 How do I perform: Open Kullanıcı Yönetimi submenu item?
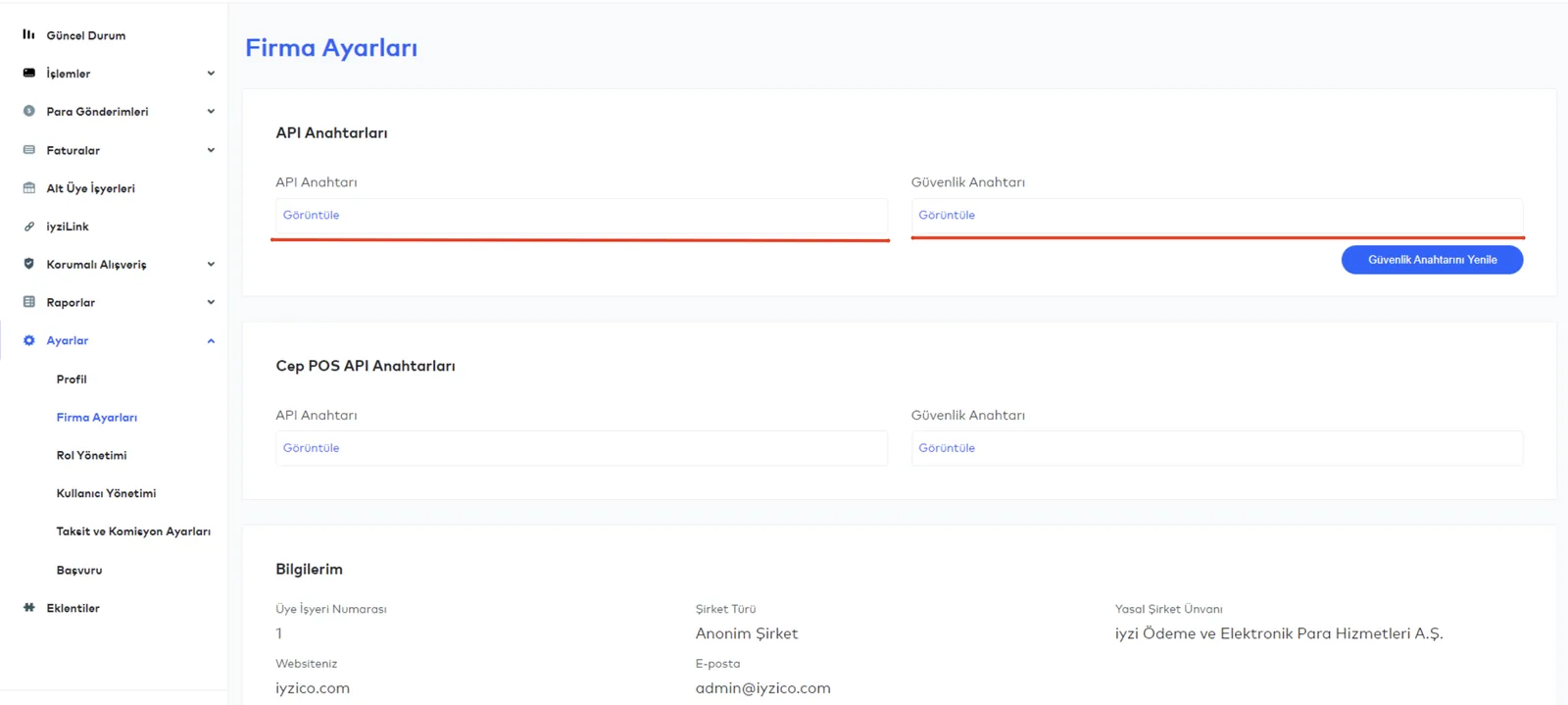[x=106, y=493]
